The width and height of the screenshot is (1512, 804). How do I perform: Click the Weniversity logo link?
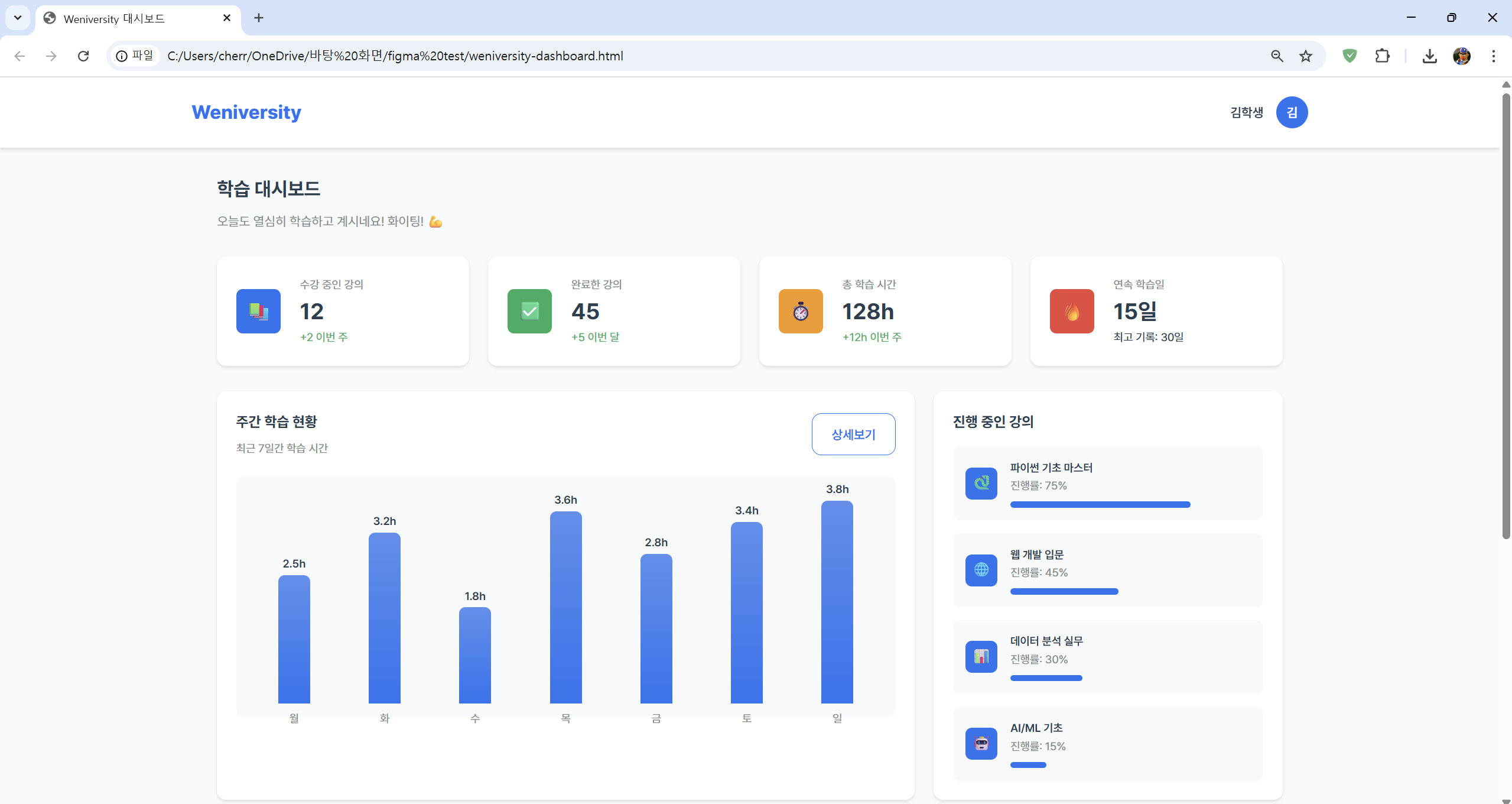[246, 112]
